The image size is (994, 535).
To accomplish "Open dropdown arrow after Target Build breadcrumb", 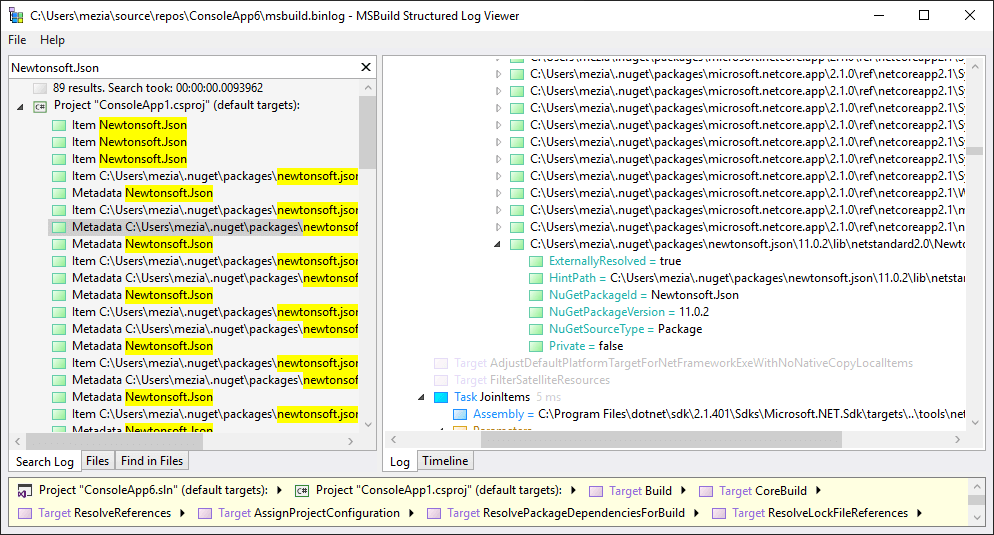I will coord(683,491).
